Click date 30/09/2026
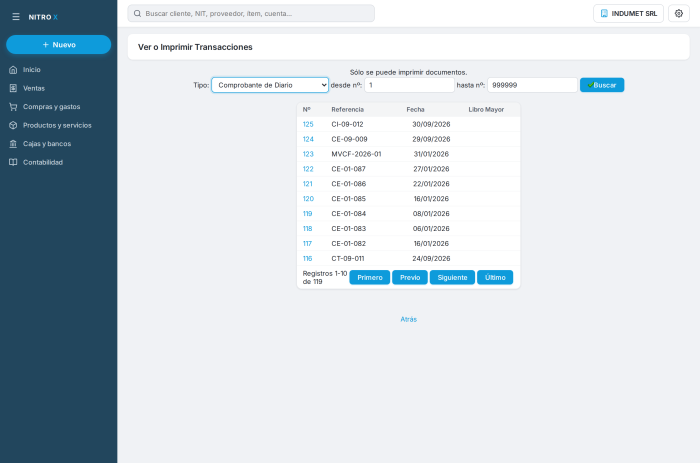 click(431, 124)
